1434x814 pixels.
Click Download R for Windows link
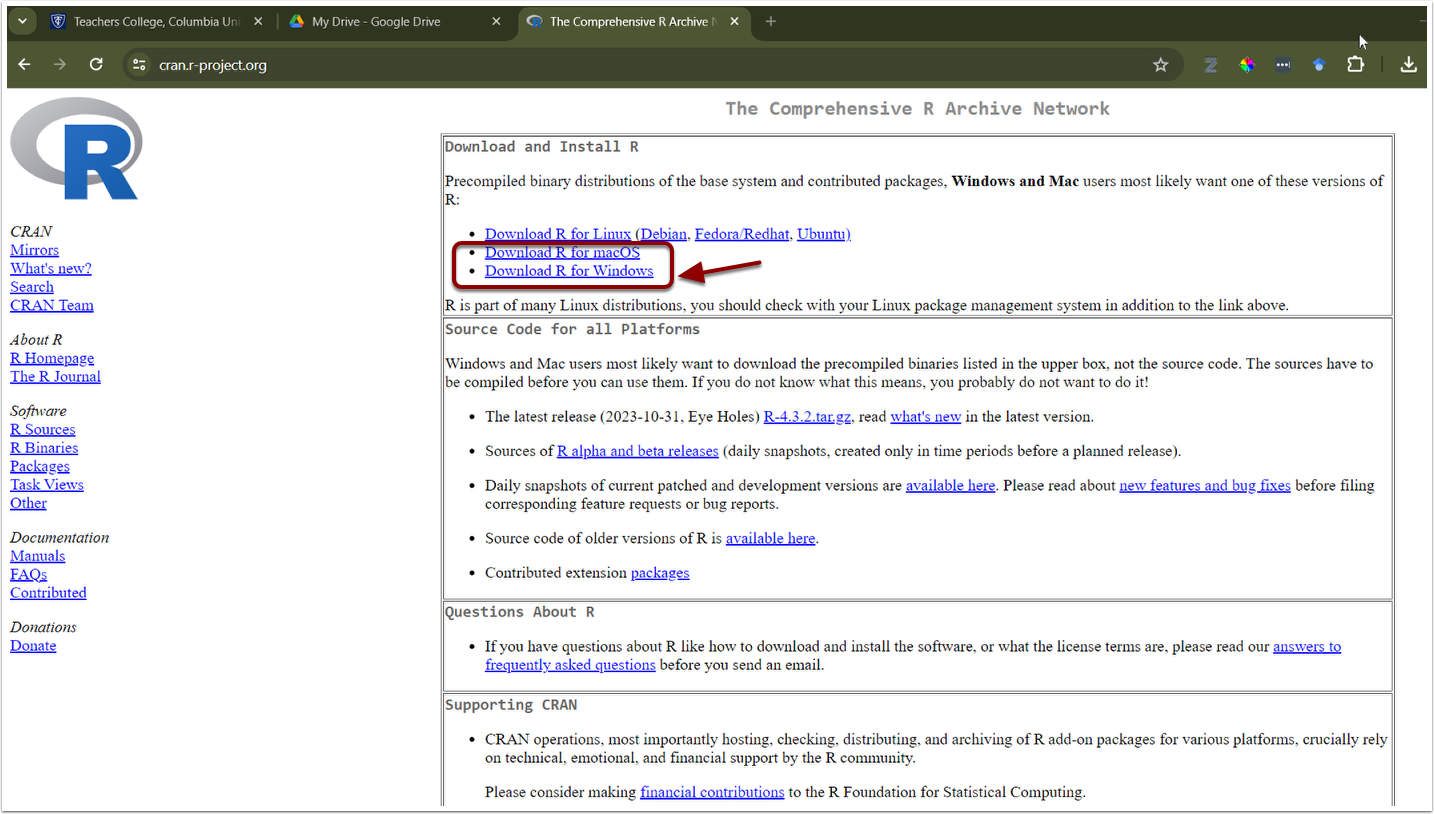(569, 271)
